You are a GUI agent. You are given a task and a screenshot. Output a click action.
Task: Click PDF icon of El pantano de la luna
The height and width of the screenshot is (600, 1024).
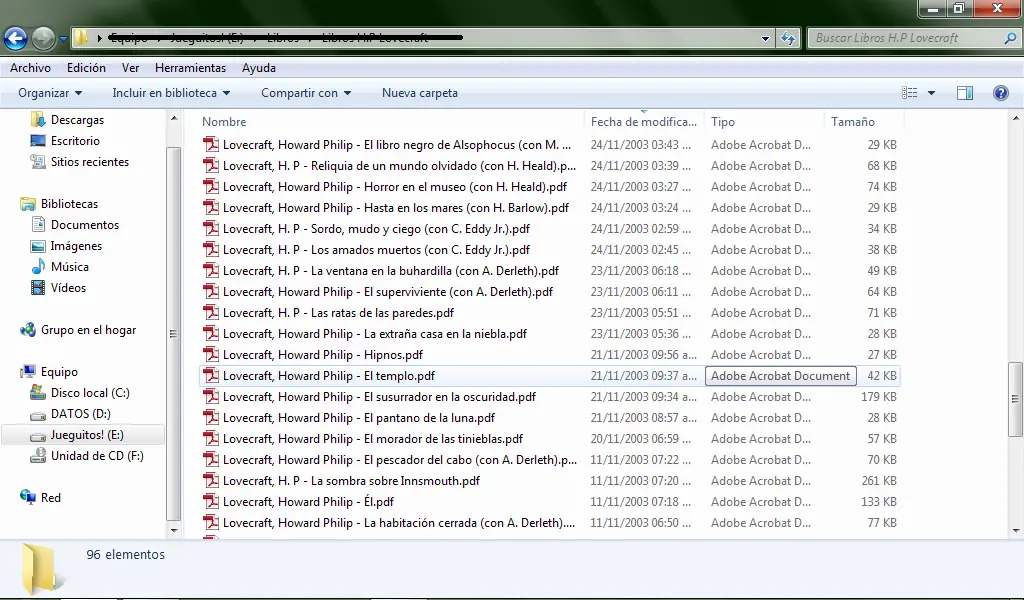click(210, 417)
